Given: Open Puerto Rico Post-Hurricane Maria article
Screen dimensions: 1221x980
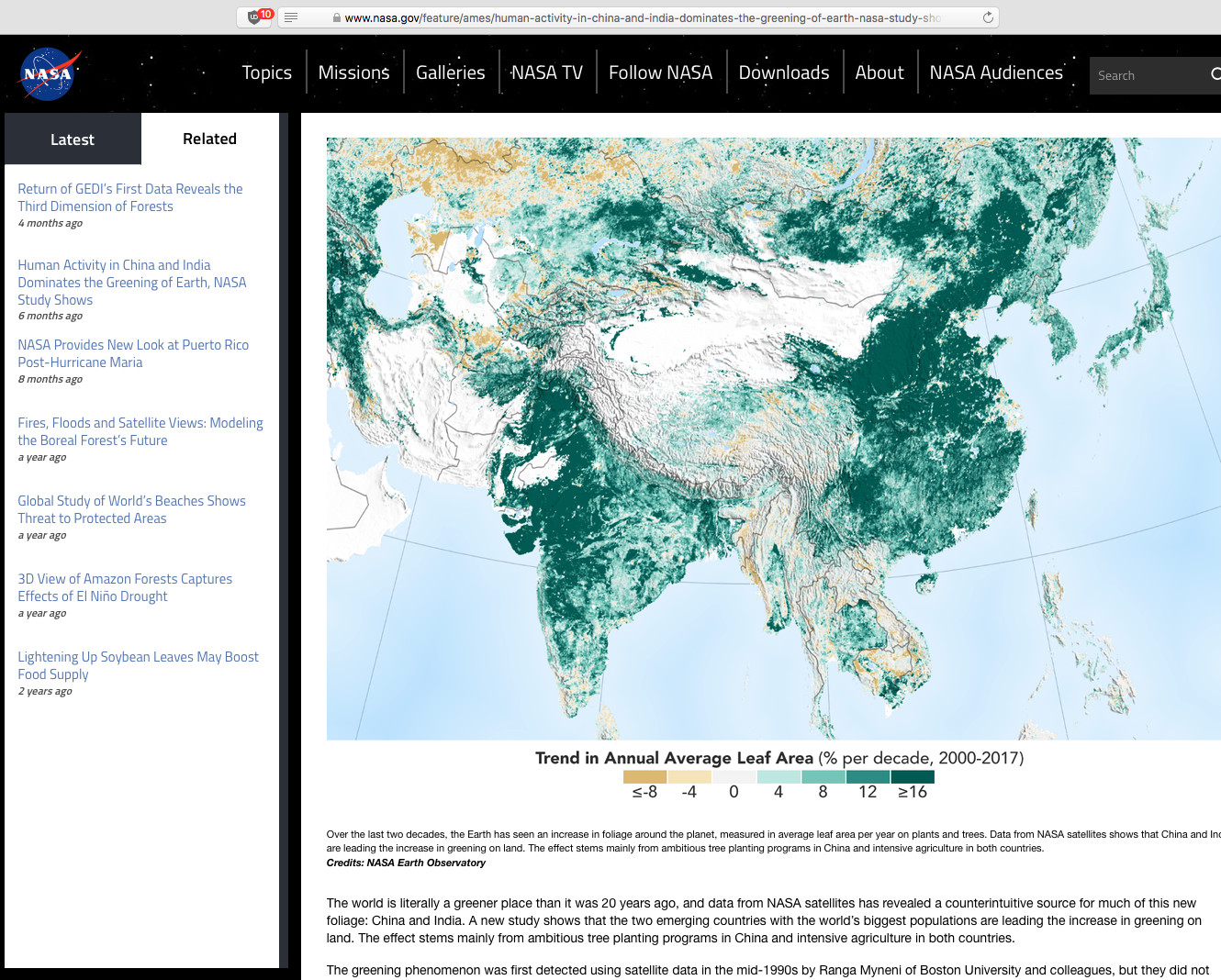Looking at the screenshot, I should pos(133,353).
